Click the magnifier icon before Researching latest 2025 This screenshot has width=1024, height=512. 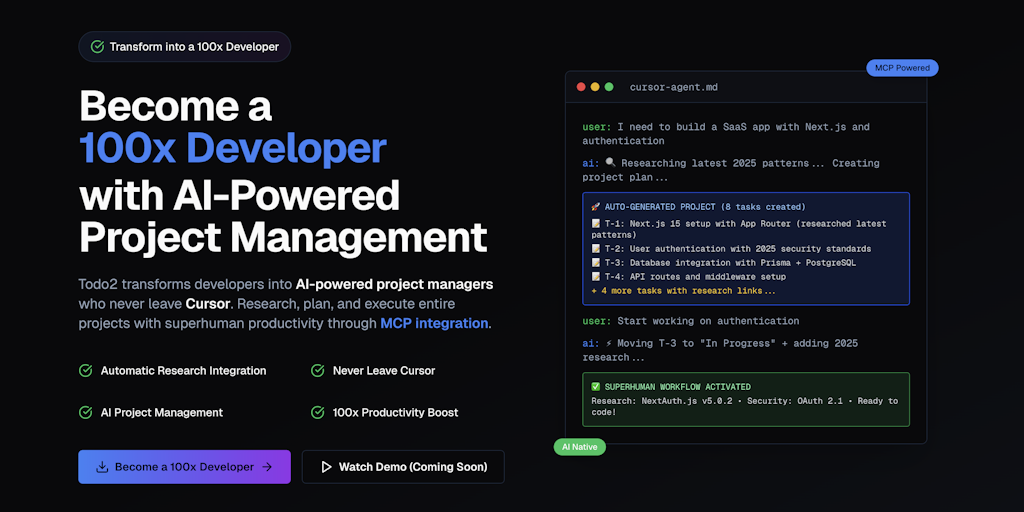point(611,163)
